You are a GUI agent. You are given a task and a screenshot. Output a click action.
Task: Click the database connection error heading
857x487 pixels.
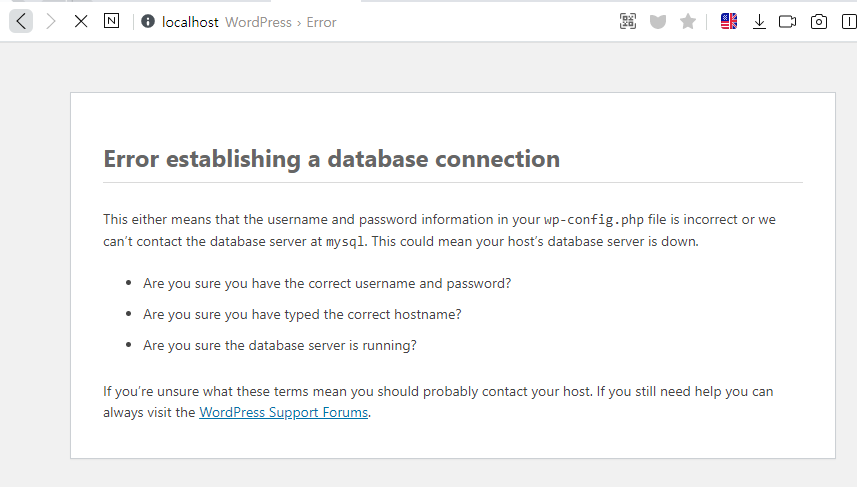332,159
